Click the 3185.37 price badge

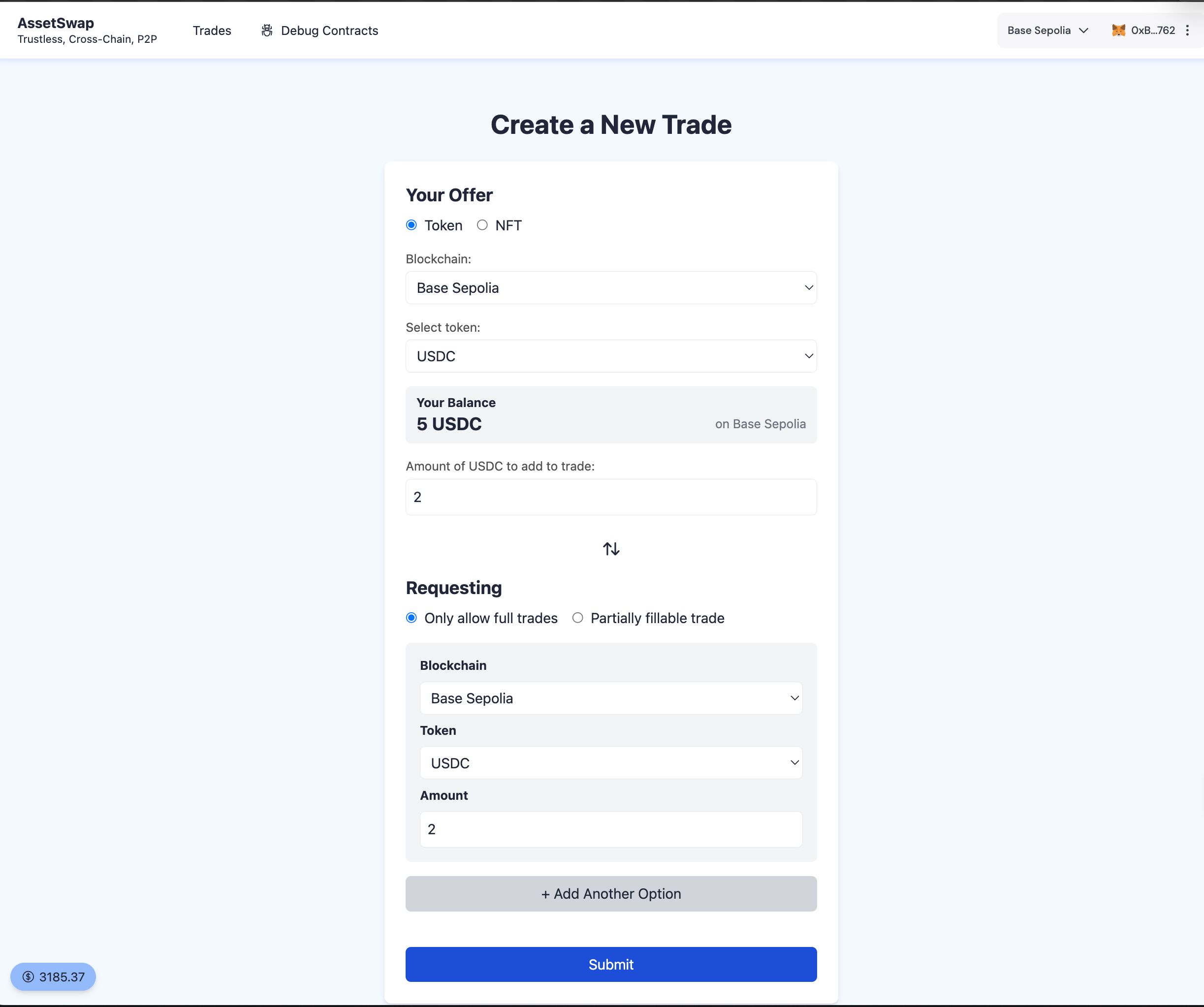pyautogui.click(x=53, y=976)
